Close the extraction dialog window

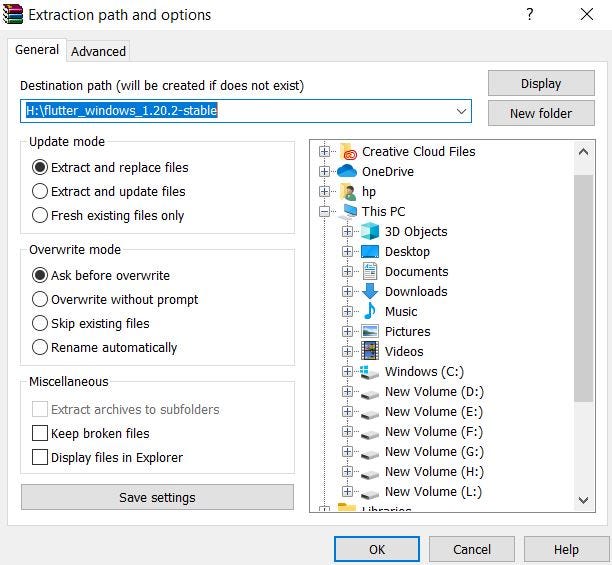point(587,14)
